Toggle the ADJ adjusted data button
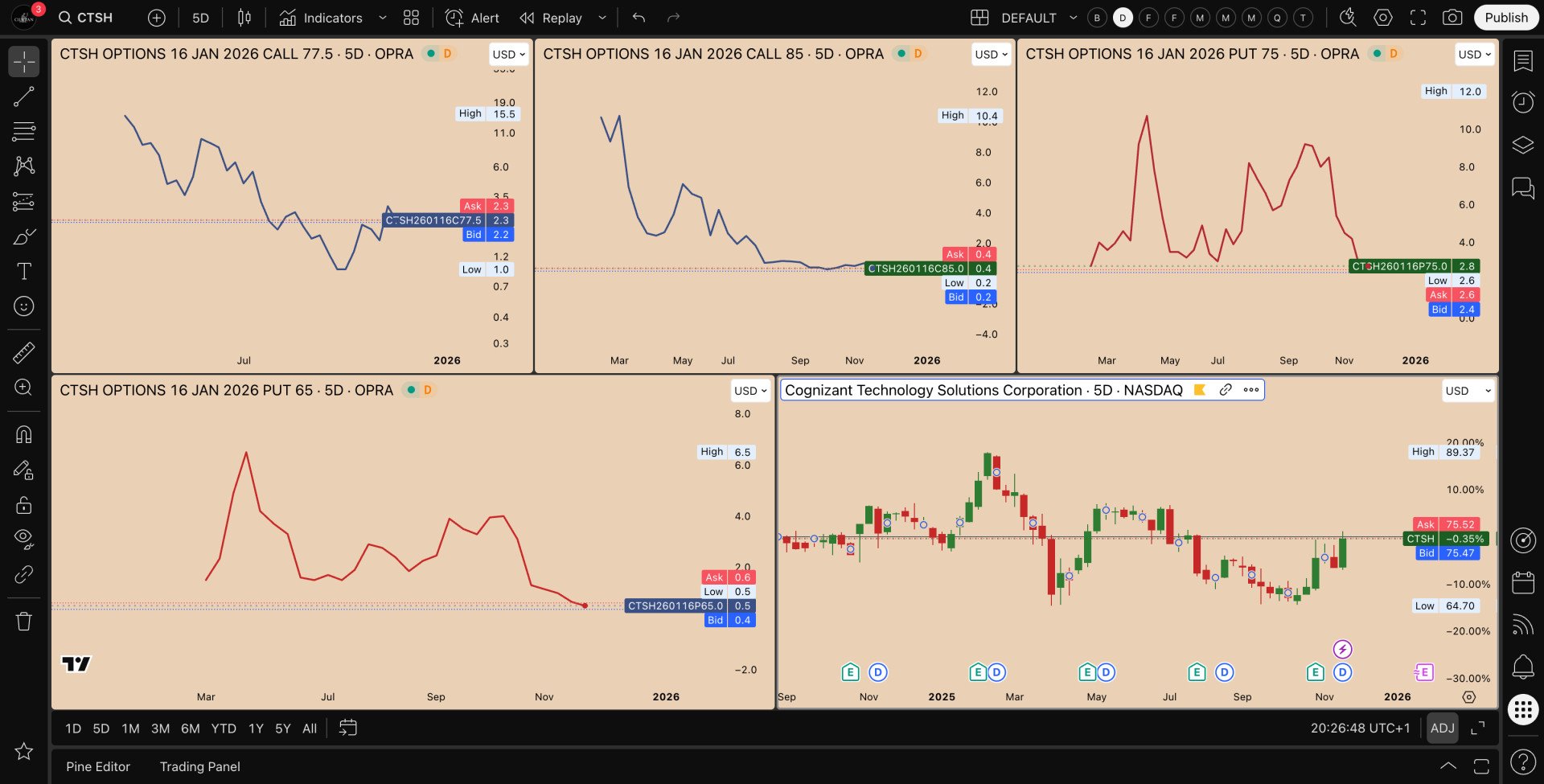Screen dimensions: 1544x784 [1442, 729]
